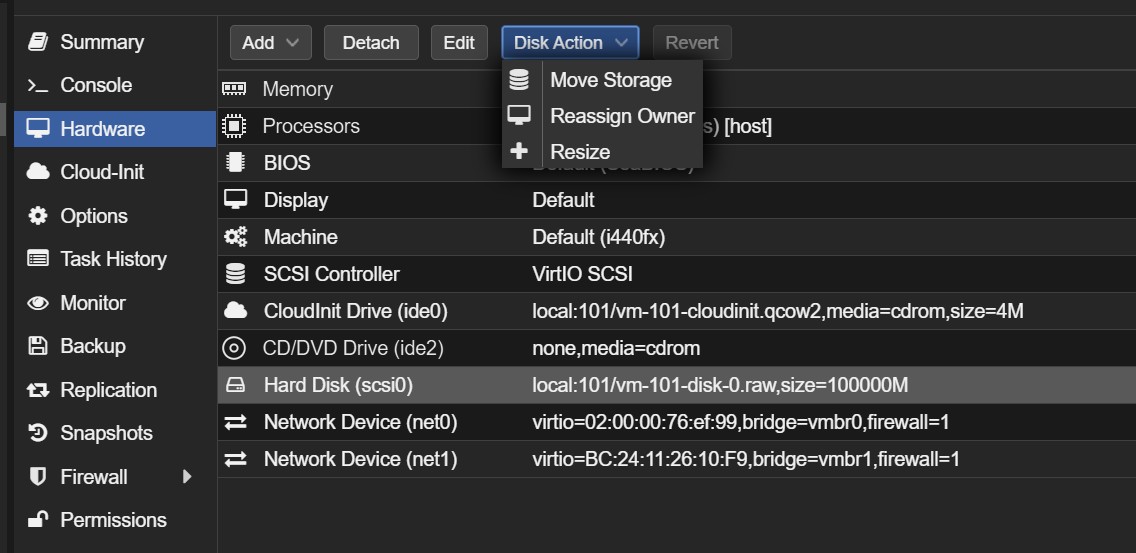Screen dimensions: 1136x553
Task: Click the net1 network arrows icon
Action: click(235, 459)
